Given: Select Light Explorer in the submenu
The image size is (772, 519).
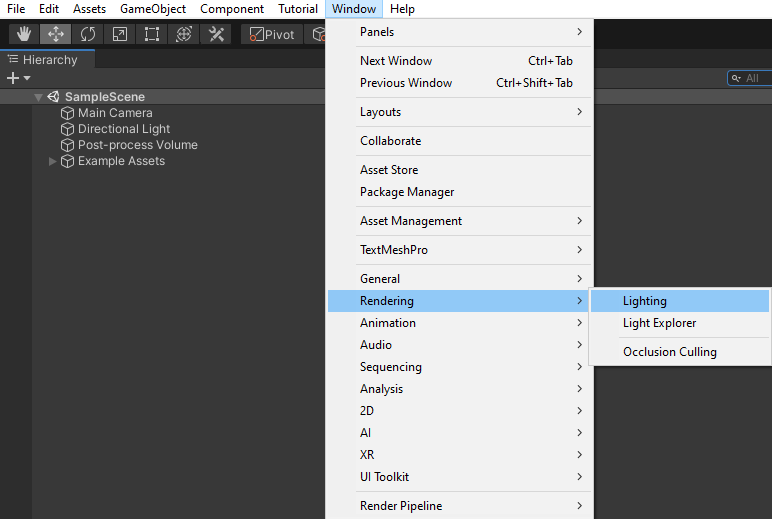Looking at the screenshot, I should pos(659,323).
